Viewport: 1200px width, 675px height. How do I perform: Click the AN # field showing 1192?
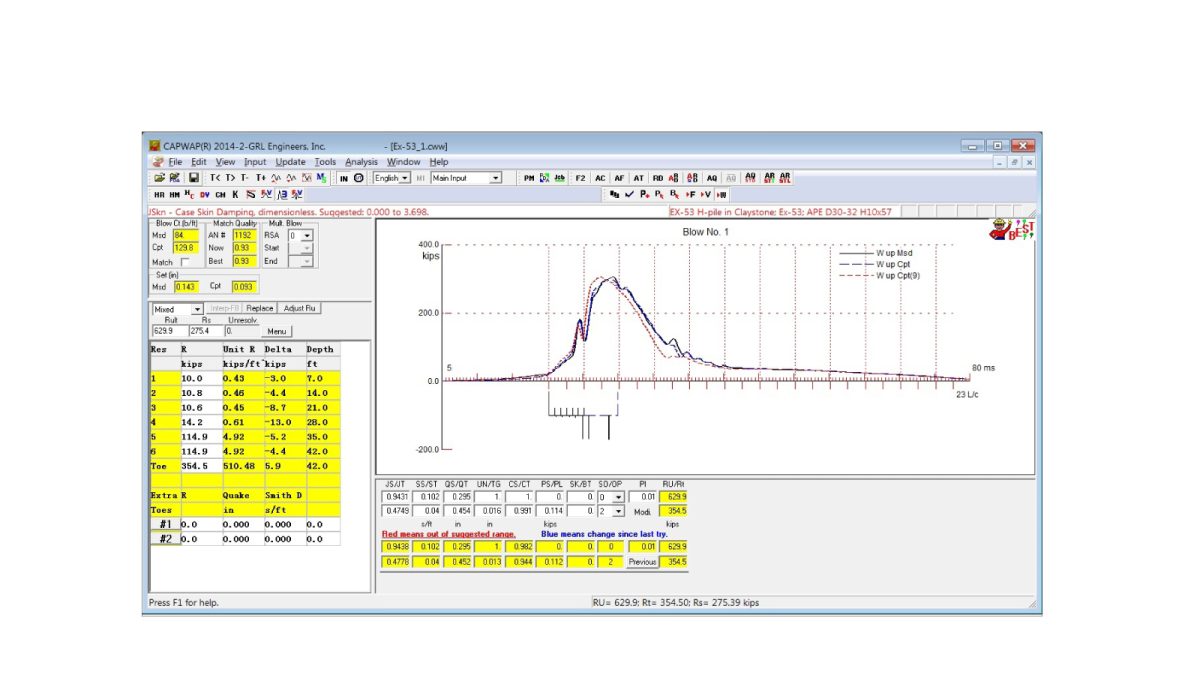pyautogui.click(x=245, y=236)
